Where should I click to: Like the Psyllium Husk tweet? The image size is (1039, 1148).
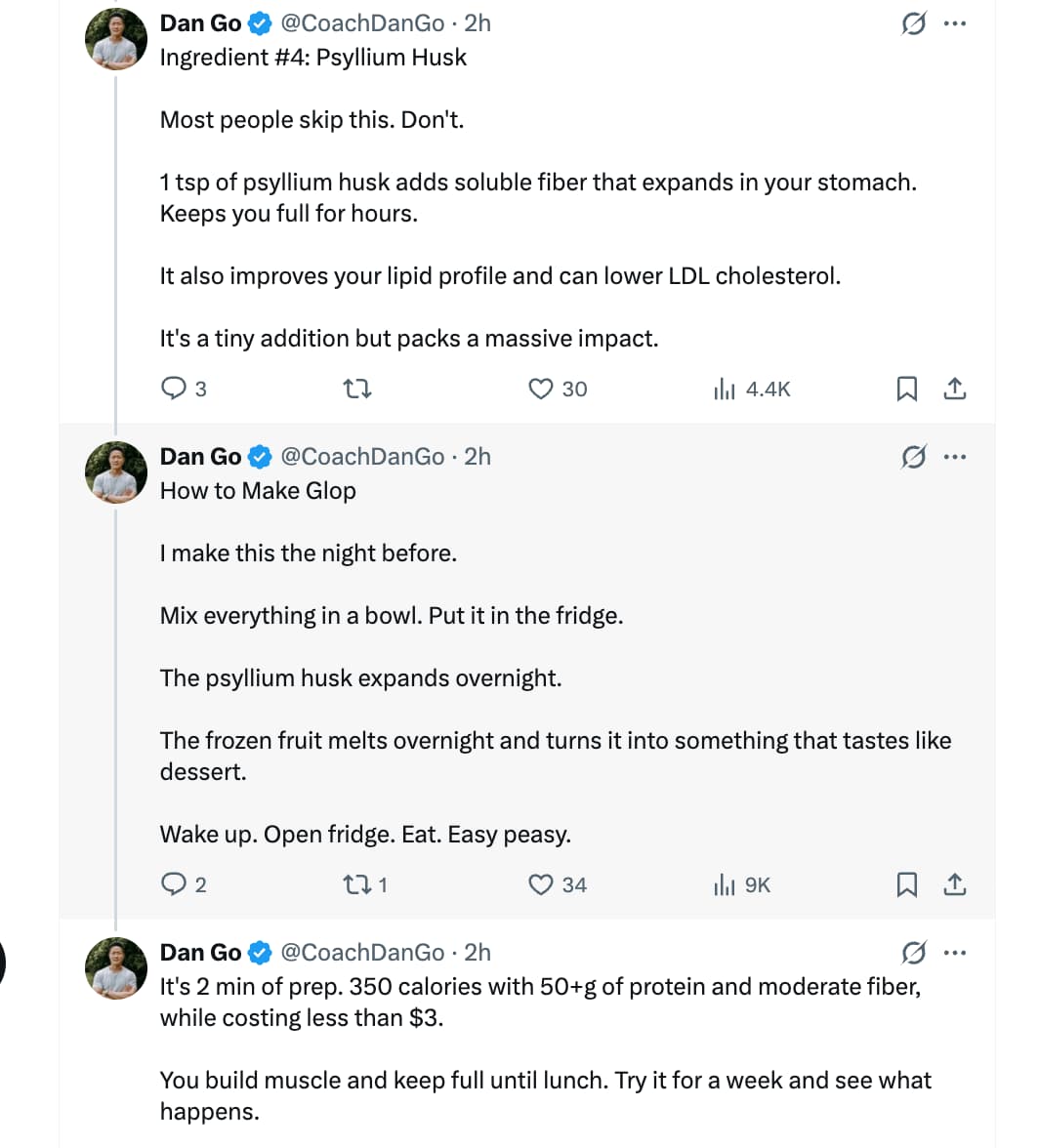[541, 389]
